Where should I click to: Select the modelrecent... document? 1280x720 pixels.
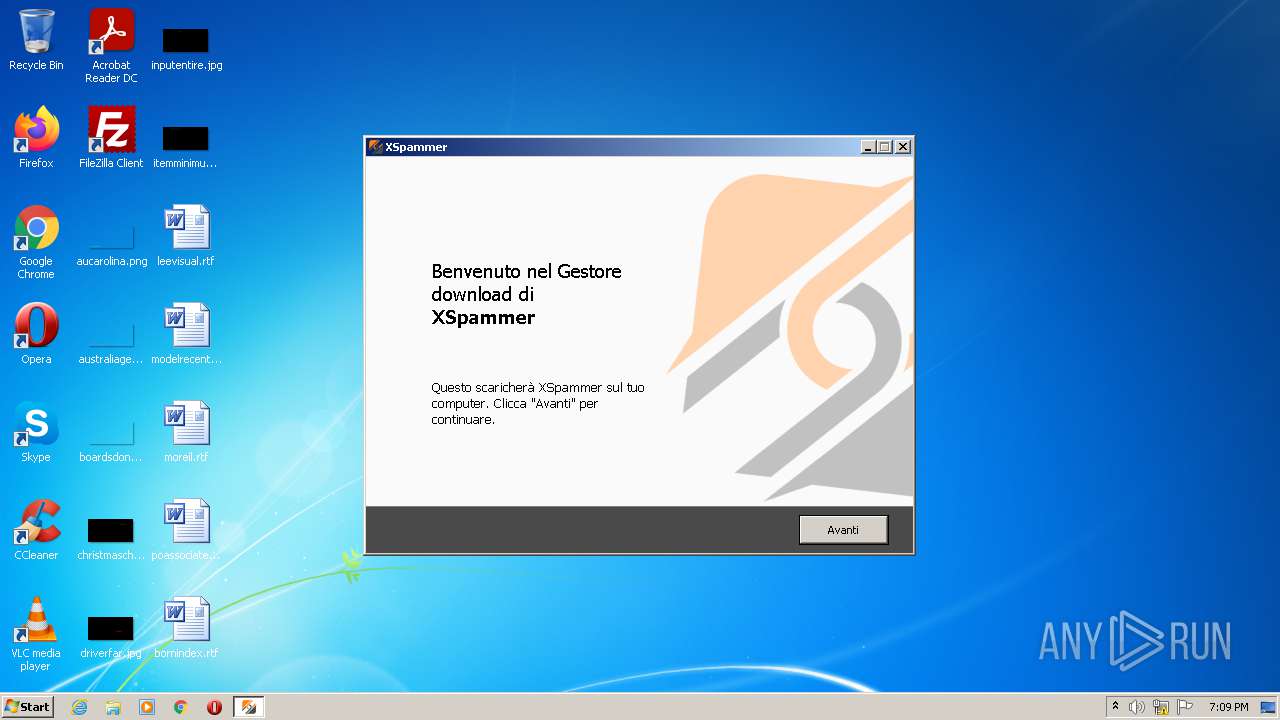(x=186, y=334)
